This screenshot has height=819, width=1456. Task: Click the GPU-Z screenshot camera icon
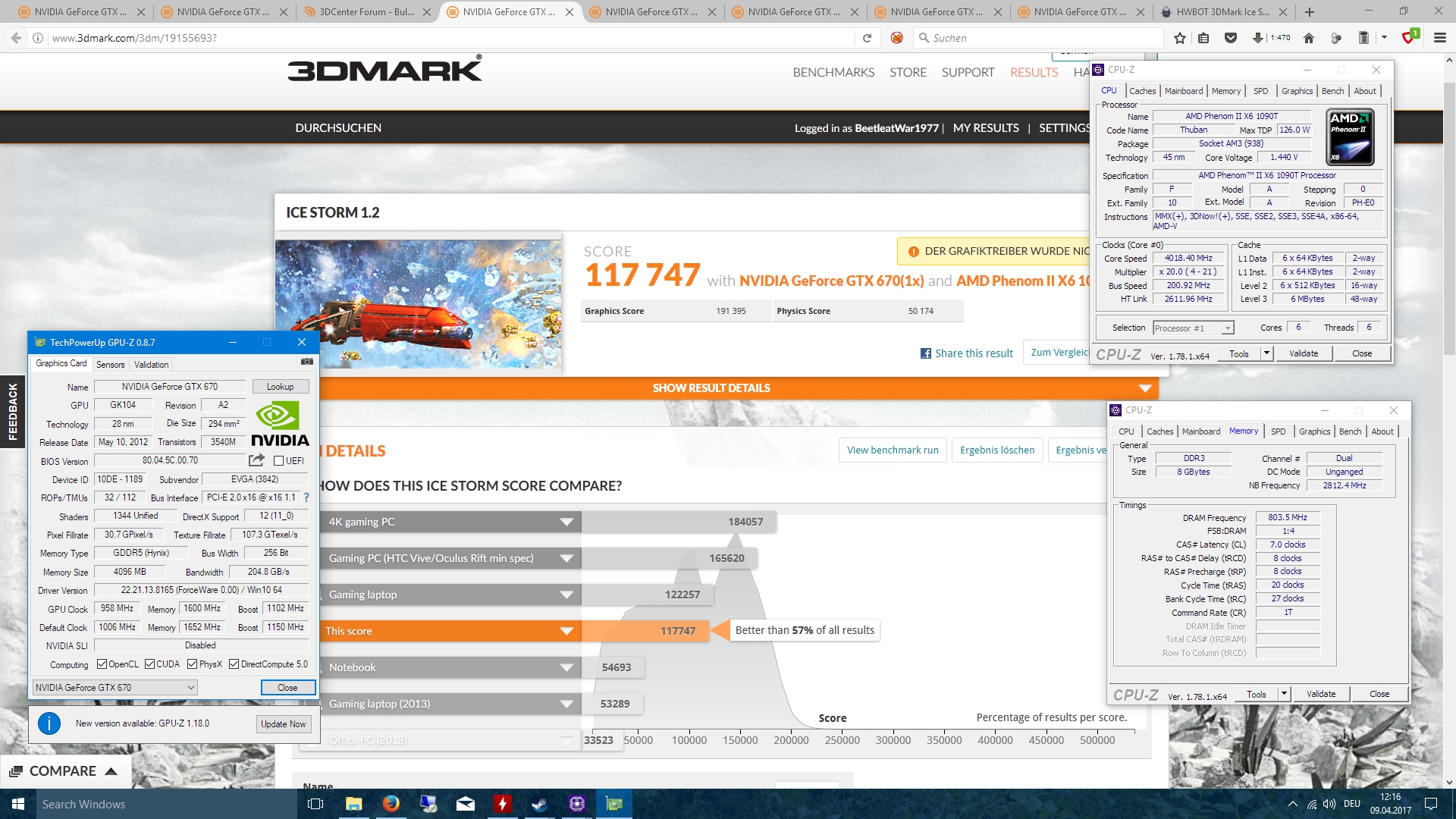[x=306, y=362]
